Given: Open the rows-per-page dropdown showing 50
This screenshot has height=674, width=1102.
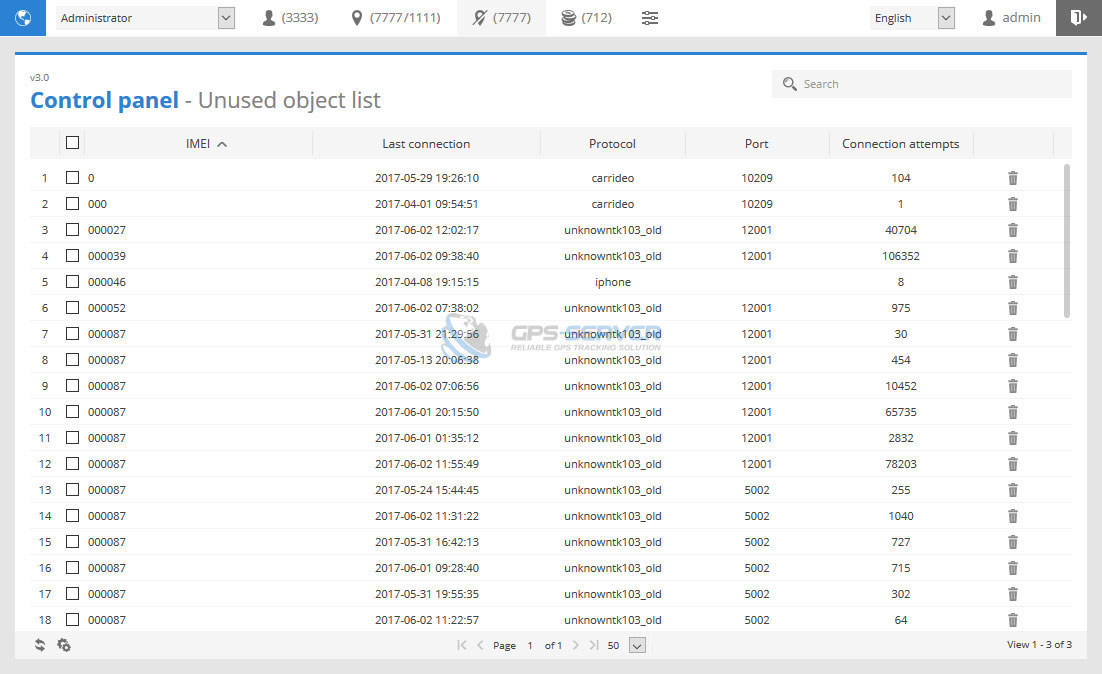Looking at the screenshot, I should point(637,645).
